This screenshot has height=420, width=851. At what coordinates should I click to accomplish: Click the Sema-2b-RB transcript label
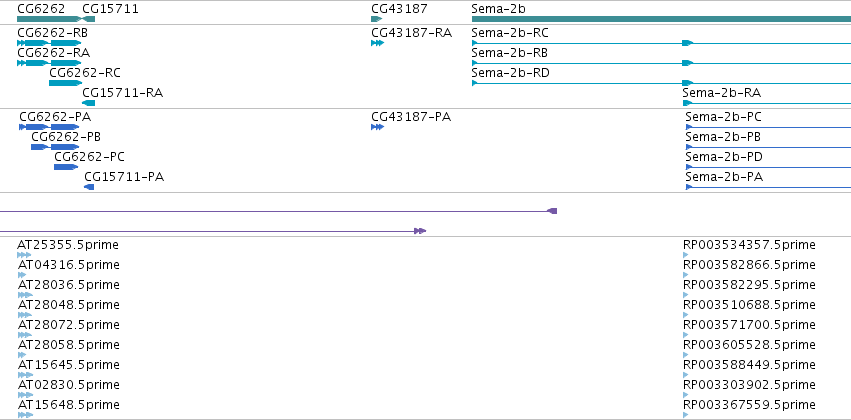[509, 53]
